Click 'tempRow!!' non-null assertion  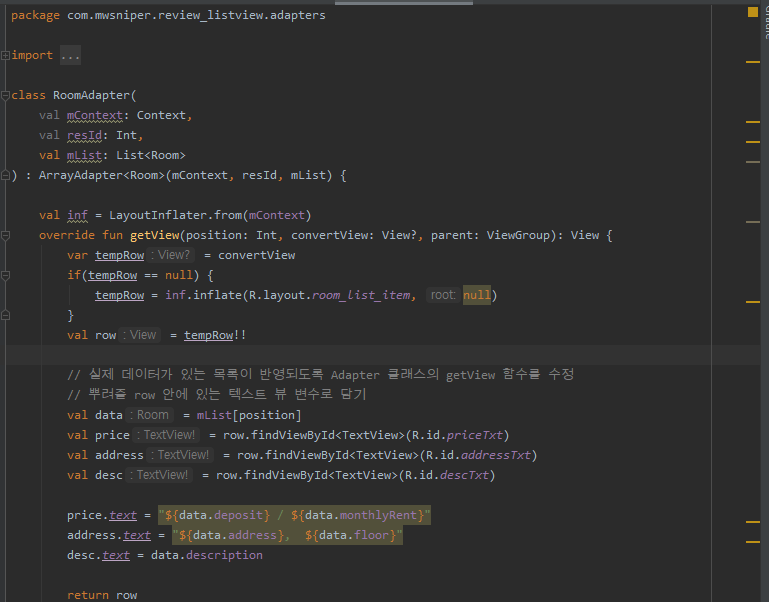[215, 335]
